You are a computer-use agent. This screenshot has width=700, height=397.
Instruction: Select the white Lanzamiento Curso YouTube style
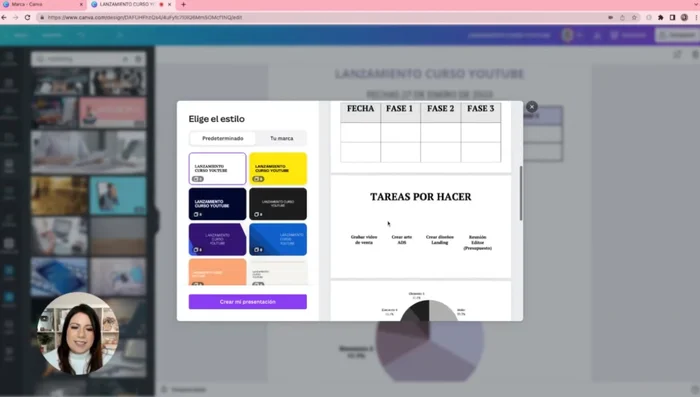pos(217,168)
